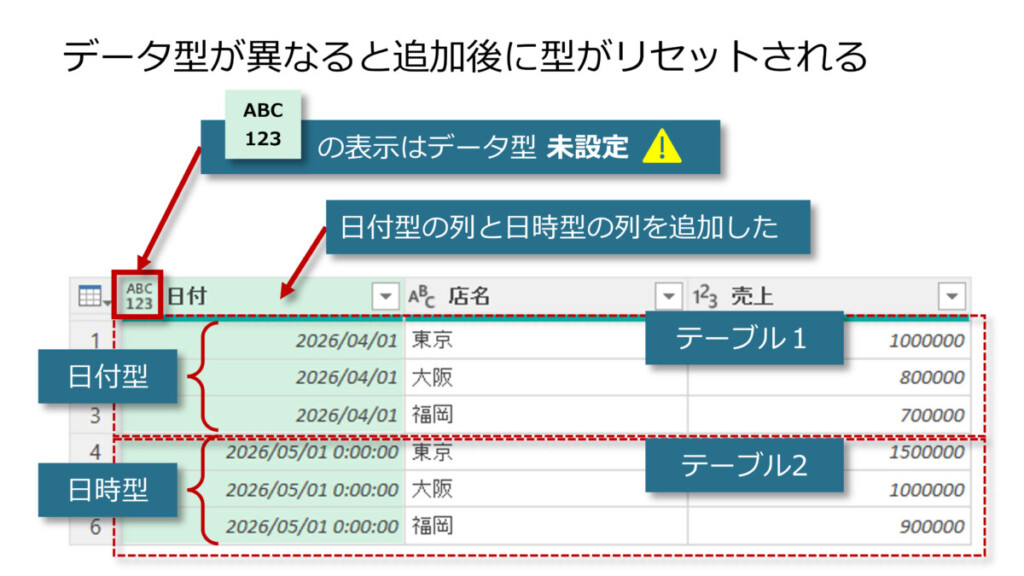The image size is (1024, 576).
Task: Open the 日付 column filter dropdown
Action: (x=385, y=296)
